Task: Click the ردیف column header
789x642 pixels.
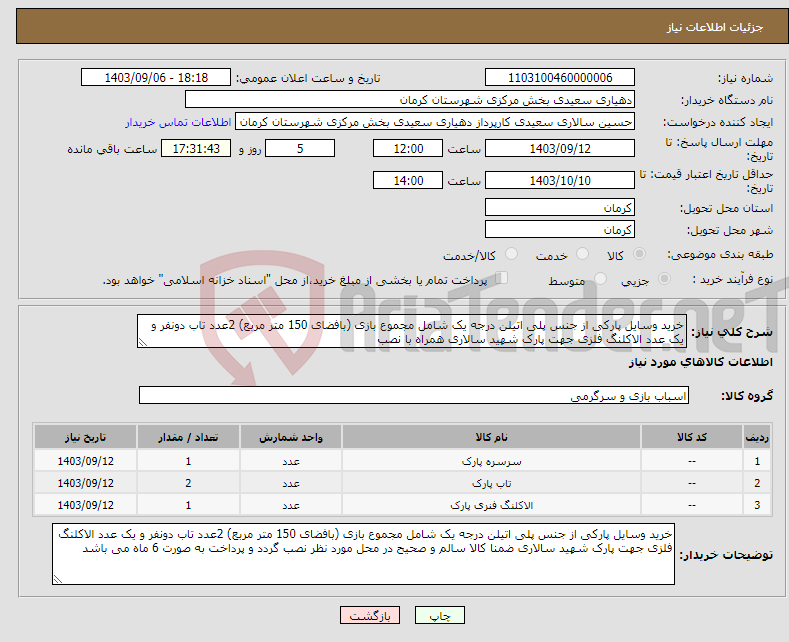Action: [757, 437]
